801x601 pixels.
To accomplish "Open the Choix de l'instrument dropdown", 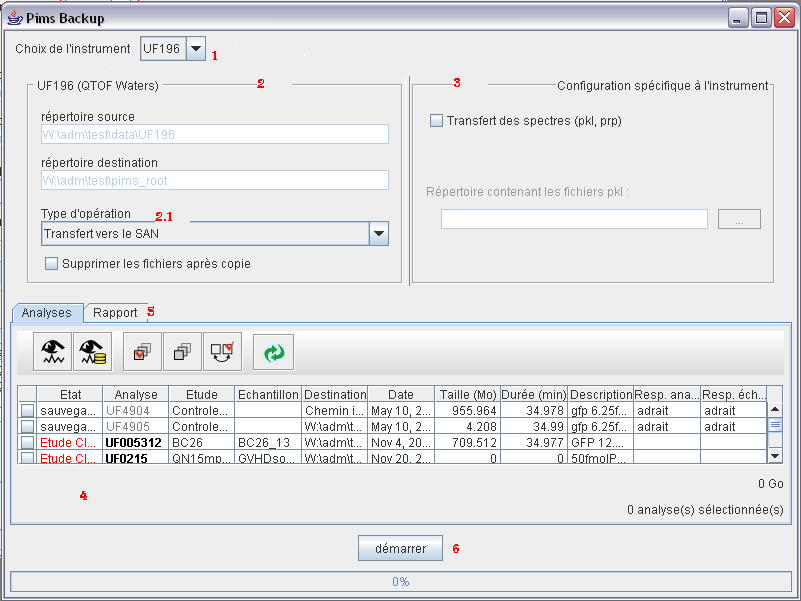I will pyautogui.click(x=196, y=48).
